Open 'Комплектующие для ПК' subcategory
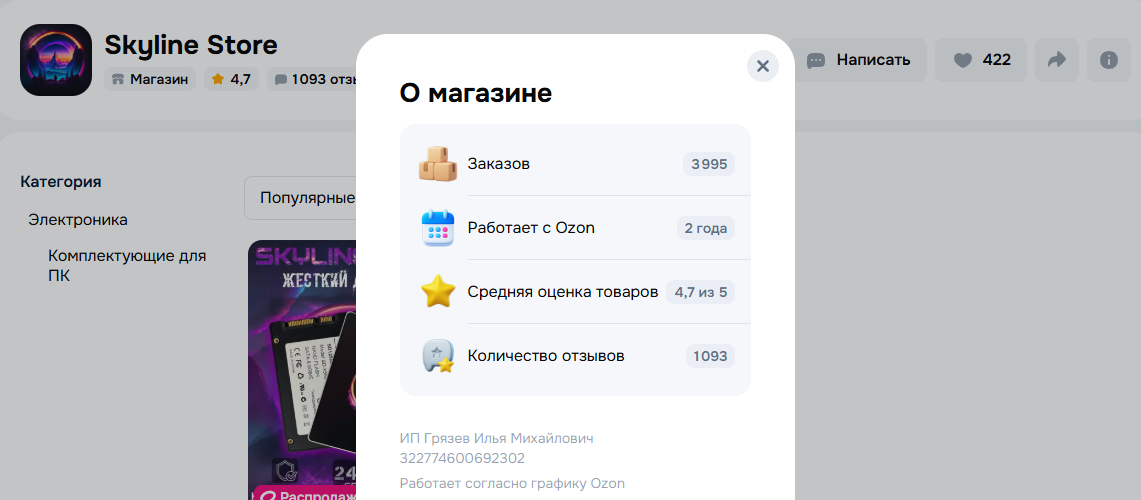Image resolution: width=1141 pixels, height=500 pixels. pos(127,265)
